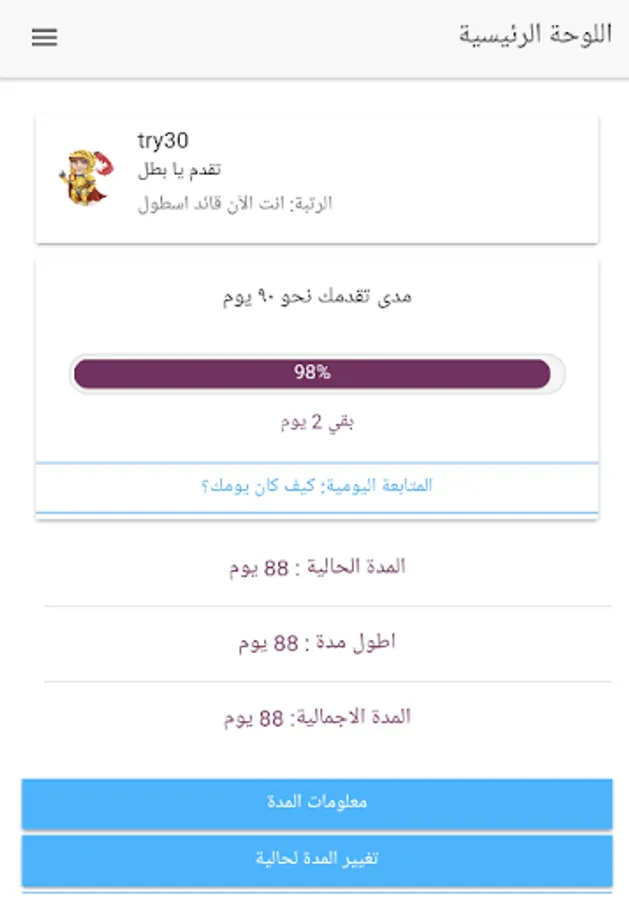Click the 'اللوحة الرئيسية' page title
The height and width of the screenshot is (900, 629).
click(x=534, y=34)
